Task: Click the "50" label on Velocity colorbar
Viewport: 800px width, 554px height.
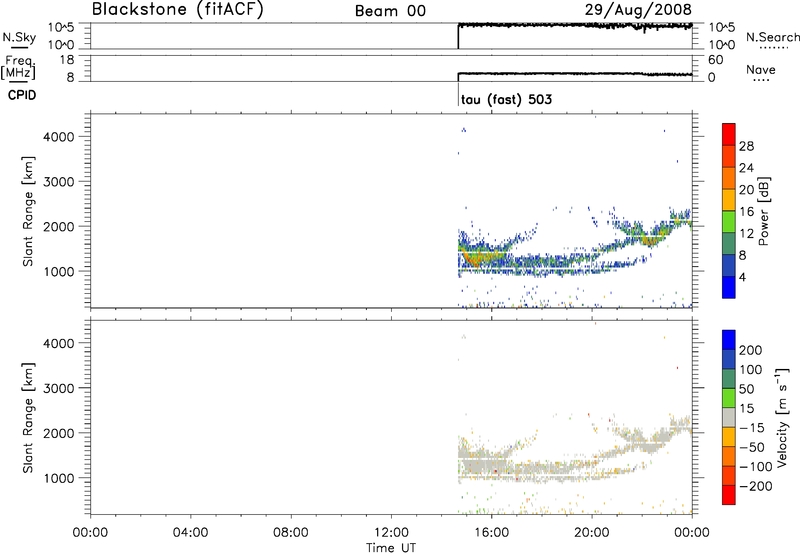Action: pos(746,389)
